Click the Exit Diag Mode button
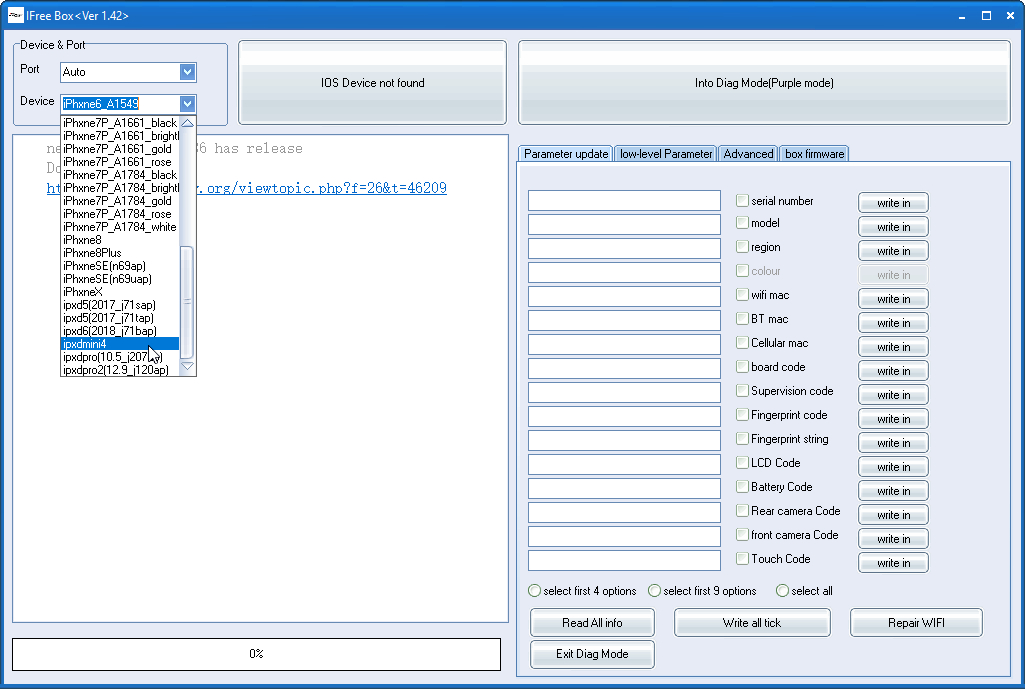Image resolution: width=1025 pixels, height=689 pixels. pos(592,654)
